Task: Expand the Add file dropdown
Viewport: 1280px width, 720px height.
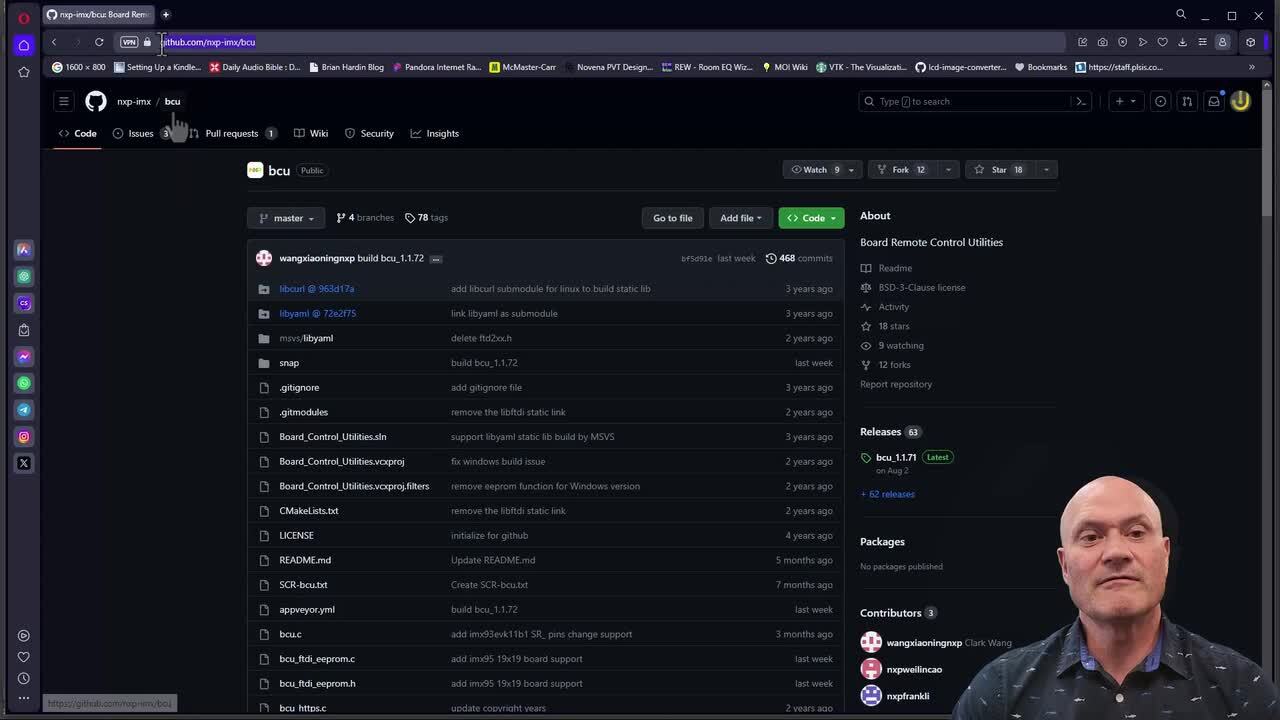Action: point(741,218)
